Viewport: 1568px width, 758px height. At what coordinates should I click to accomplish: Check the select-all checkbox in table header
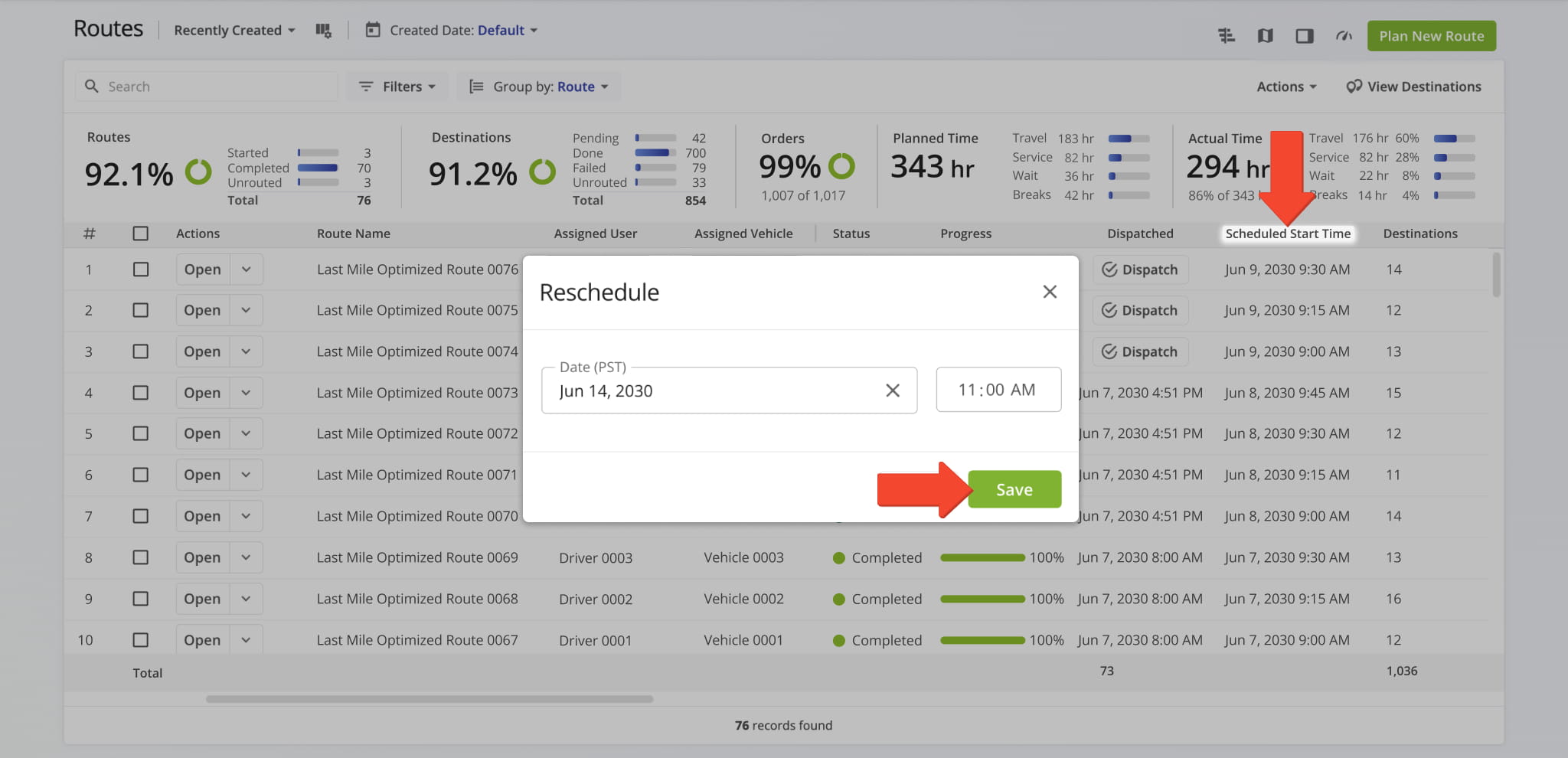coord(141,234)
